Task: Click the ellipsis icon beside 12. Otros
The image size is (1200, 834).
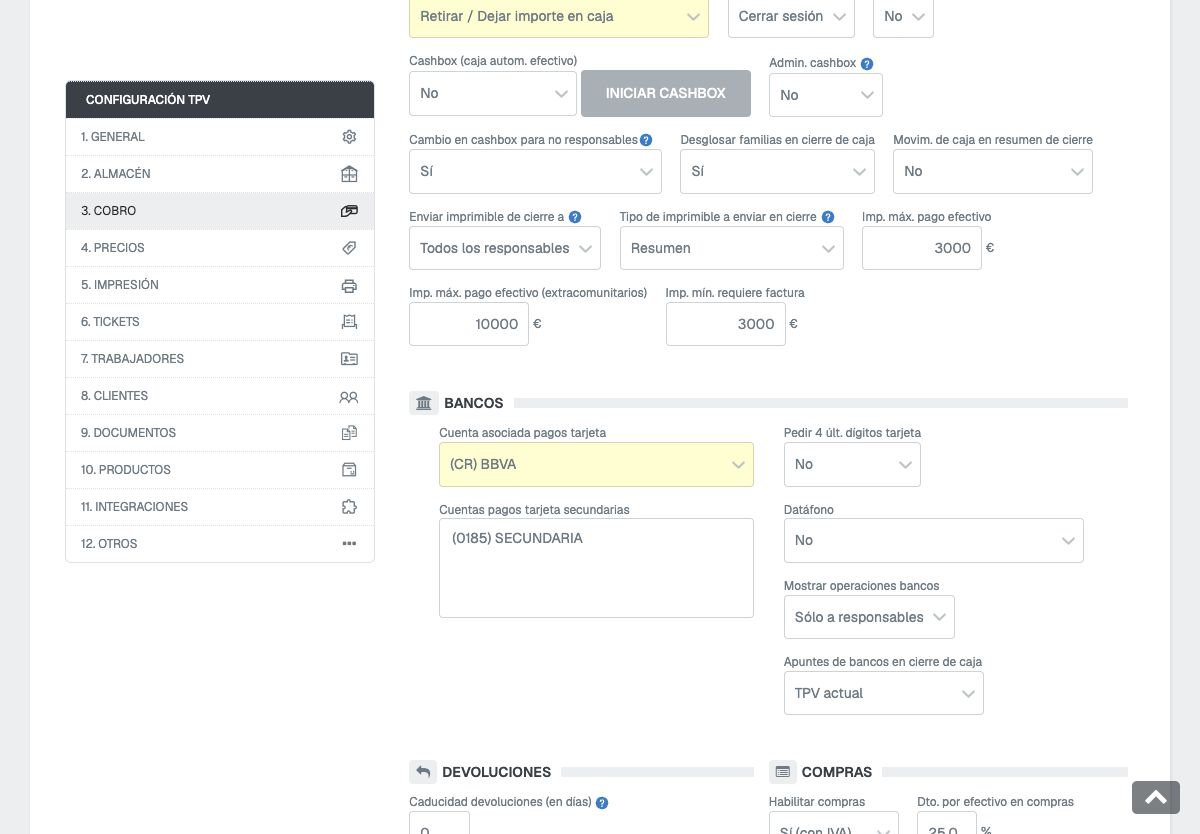Action: coord(349,544)
